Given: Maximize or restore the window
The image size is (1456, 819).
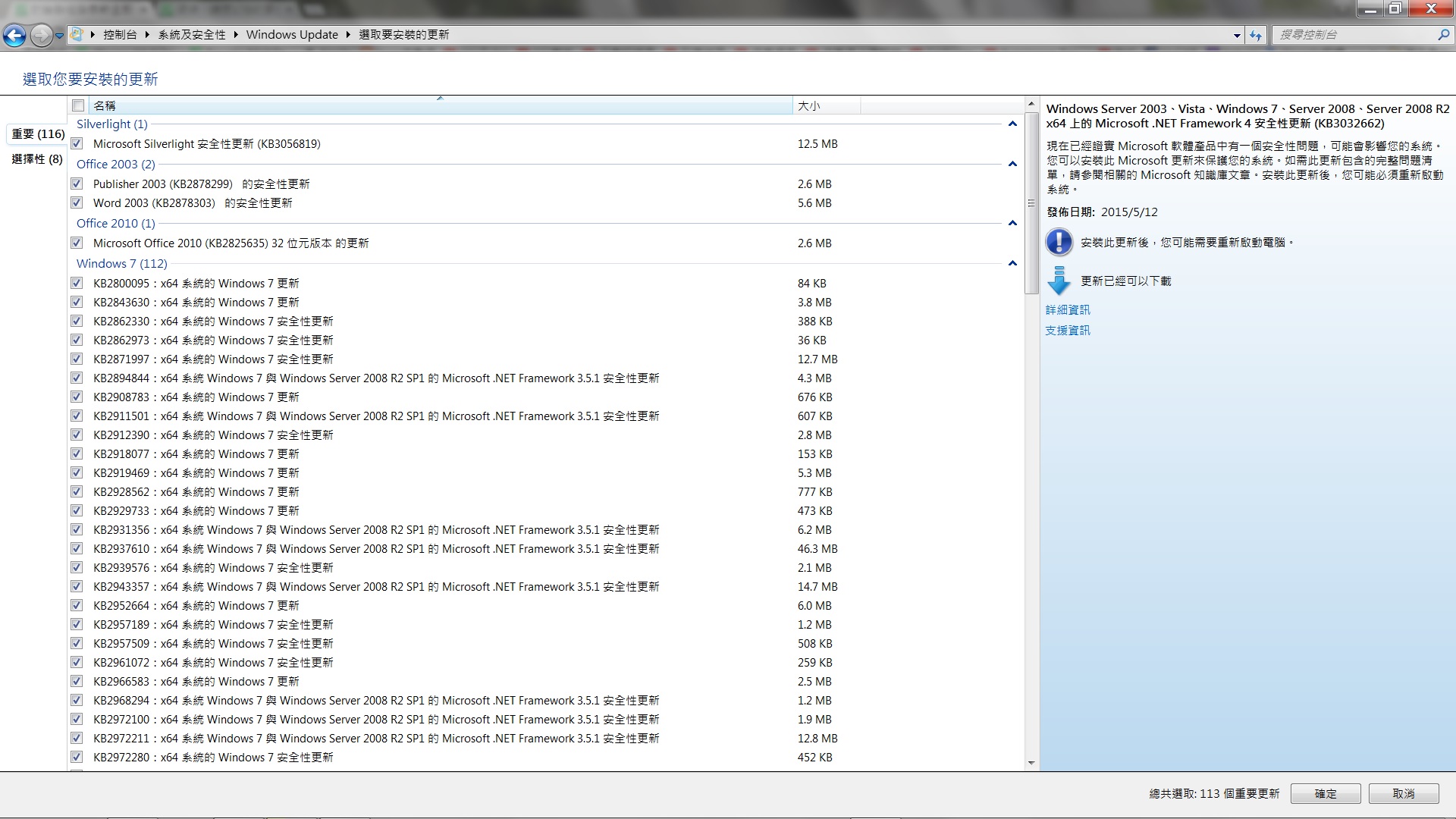Looking at the screenshot, I should point(1395,8).
